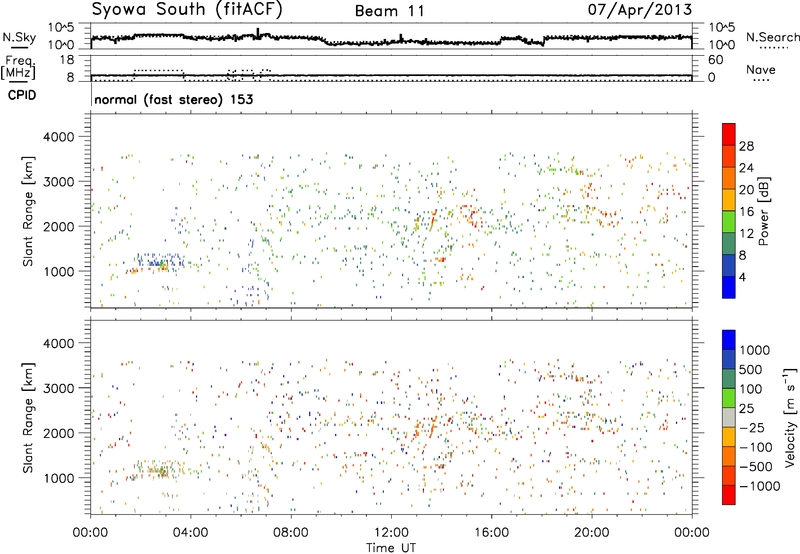Click the '04:00' time axis tick label
The width and height of the screenshot is (800, 554).
[190, 533]
